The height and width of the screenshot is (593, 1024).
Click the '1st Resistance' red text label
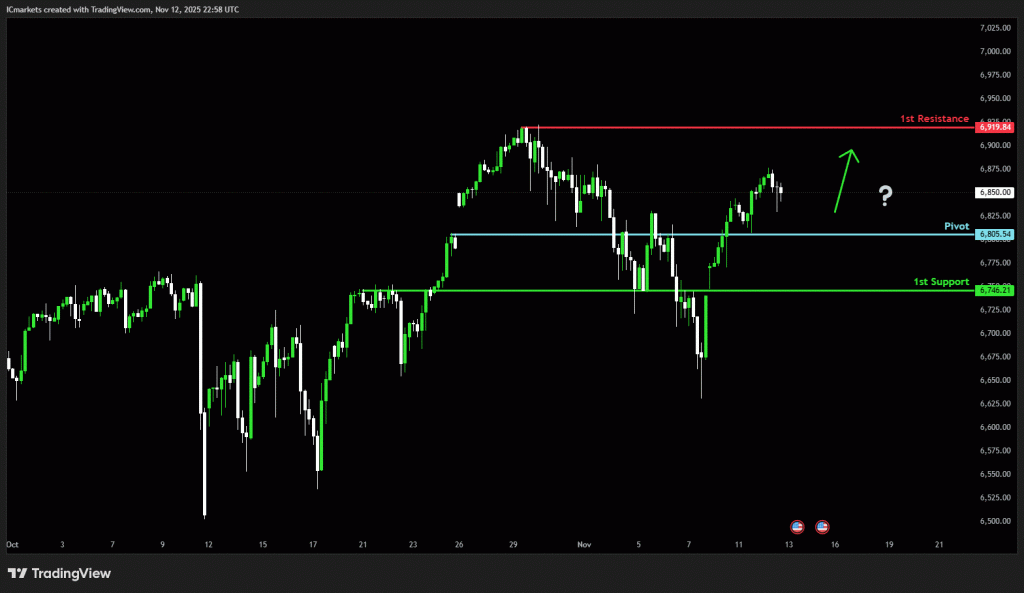point(933,118)
